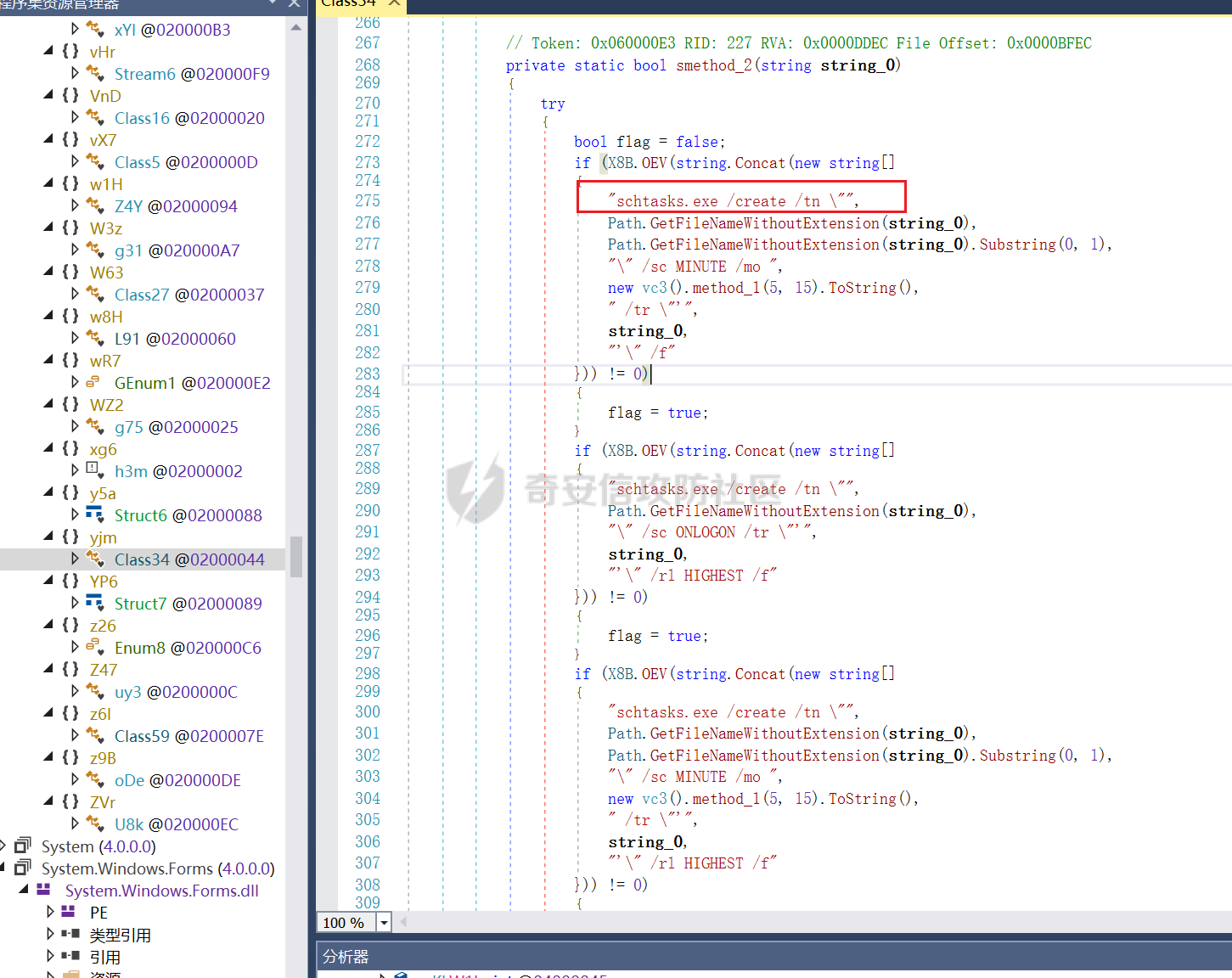
Task: Click line number 283 in the gutter
Action: (368, 374)
